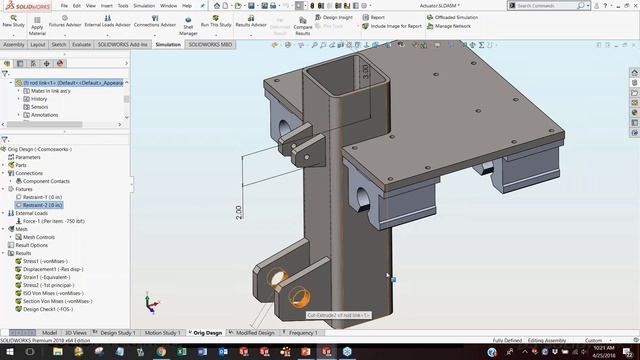
Task: Click the New document icon
Action: [225, 6]
